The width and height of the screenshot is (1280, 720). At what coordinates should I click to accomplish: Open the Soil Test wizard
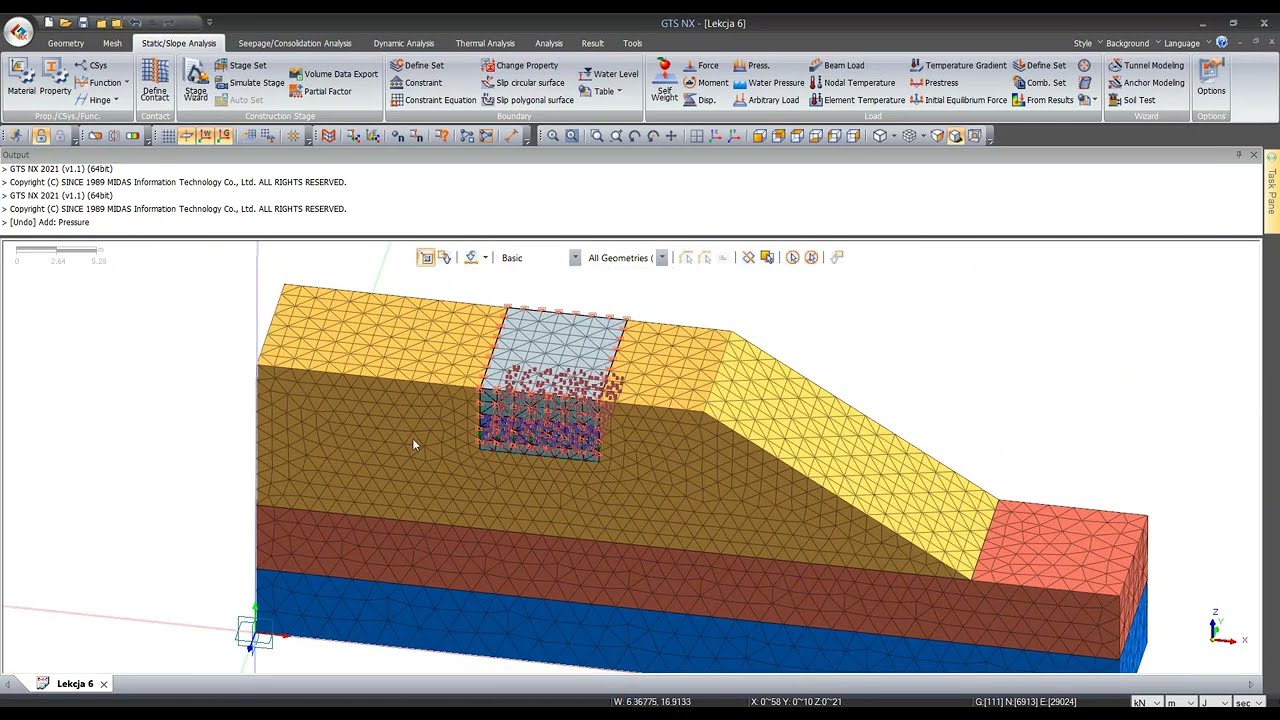1132,100
